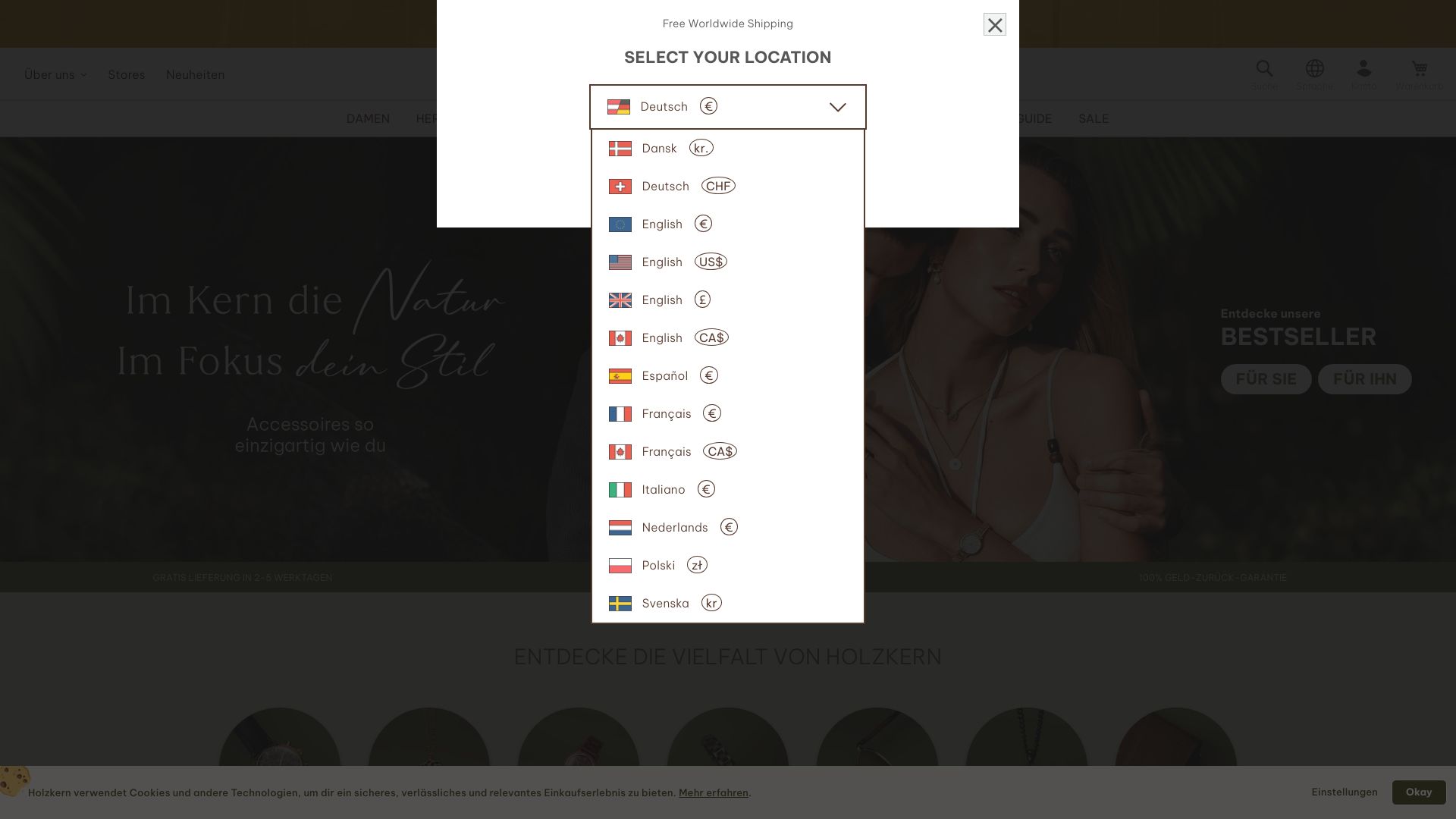Select English € option
The height and width of the screenshot is (819, 1456).
pos(727,224)
